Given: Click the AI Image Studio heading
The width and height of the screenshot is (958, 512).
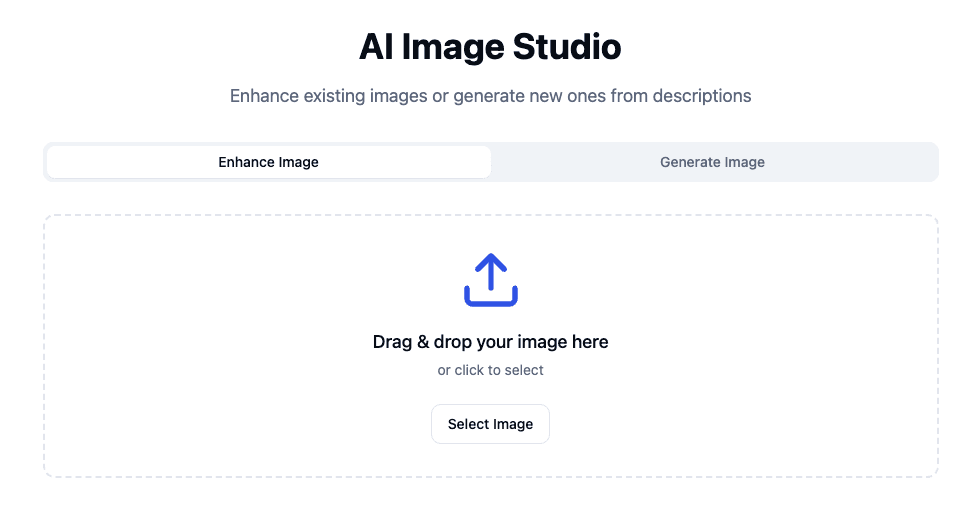Looking at the screenshot, I should coord(490,46).
